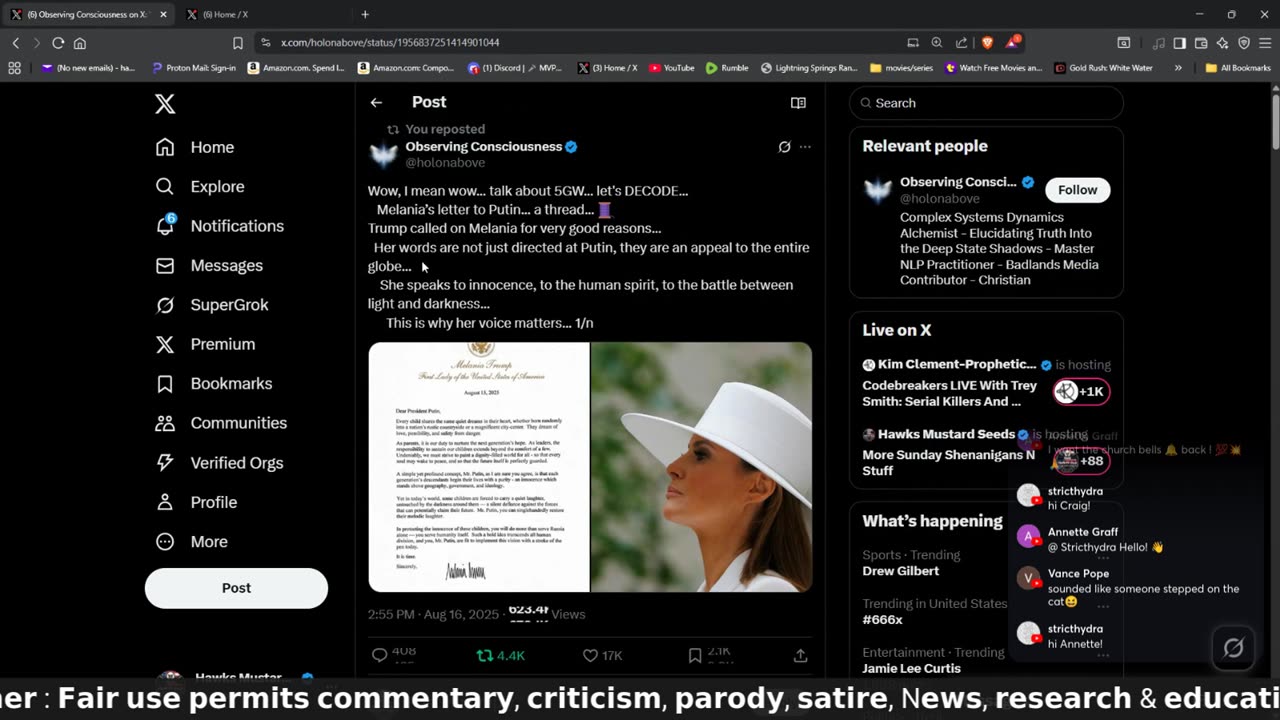Screen dimensions: 1280x720
Task: Click the share icon in address bar
Action: click(x=961, y=43)
